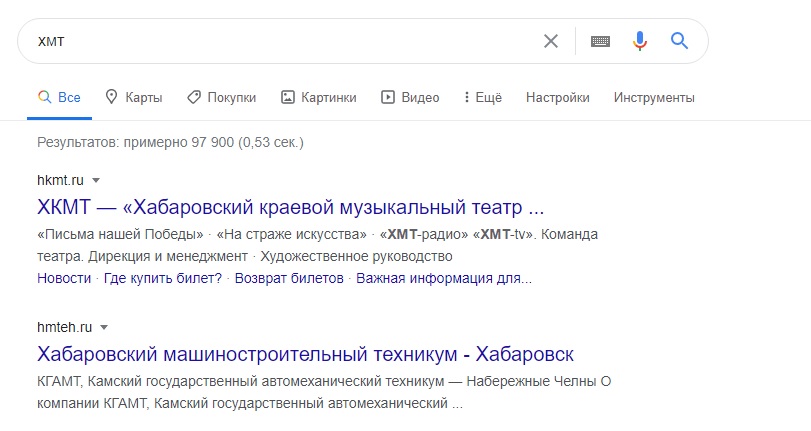
Task: Start voice search with microphone icon
Action: point(640,40)
